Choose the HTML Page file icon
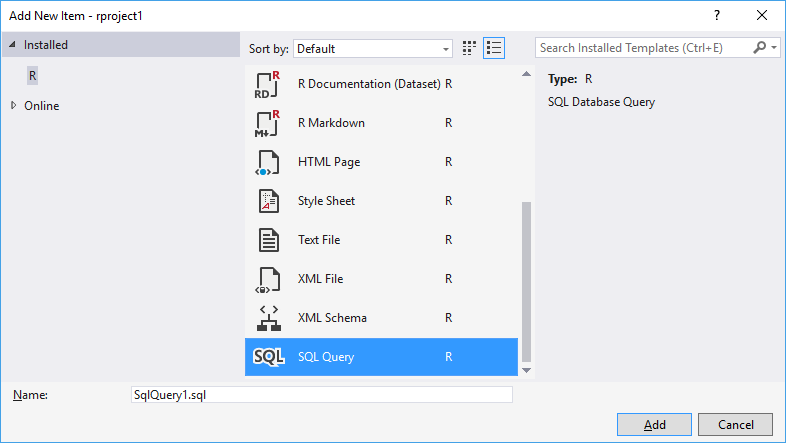786x443 pixels. coord(268,162)
